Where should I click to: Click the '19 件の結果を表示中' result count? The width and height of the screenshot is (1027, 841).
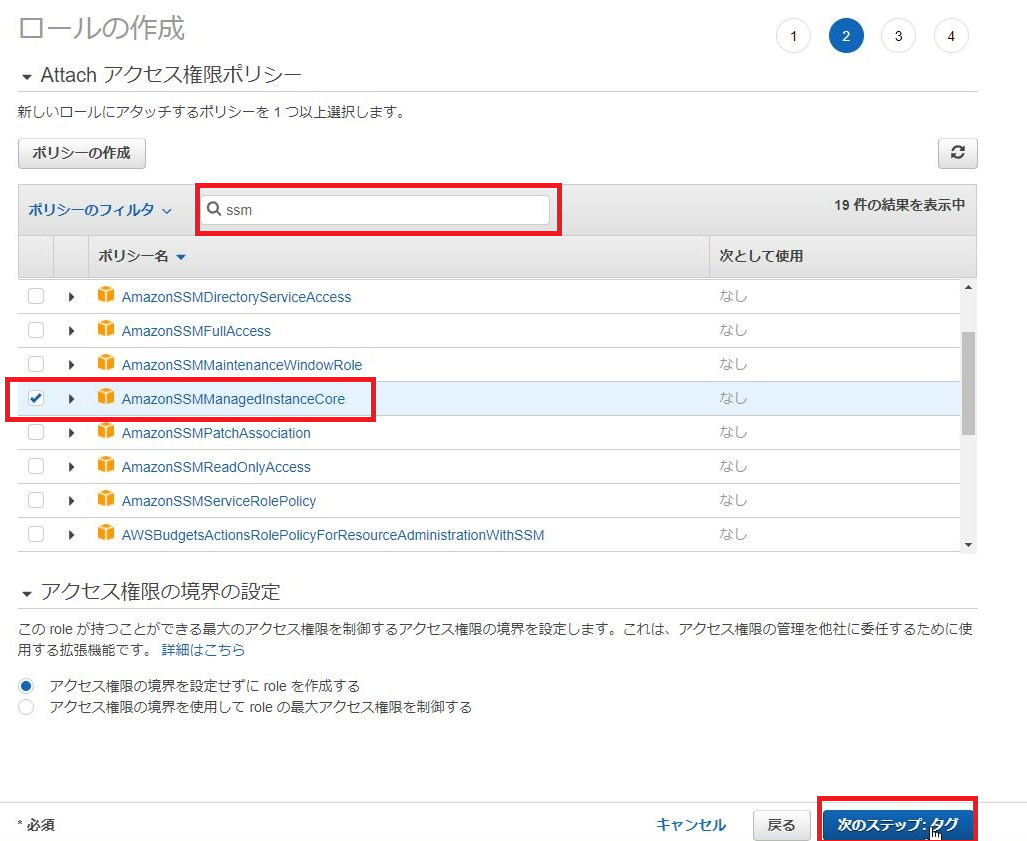click(x=899, y=205)
